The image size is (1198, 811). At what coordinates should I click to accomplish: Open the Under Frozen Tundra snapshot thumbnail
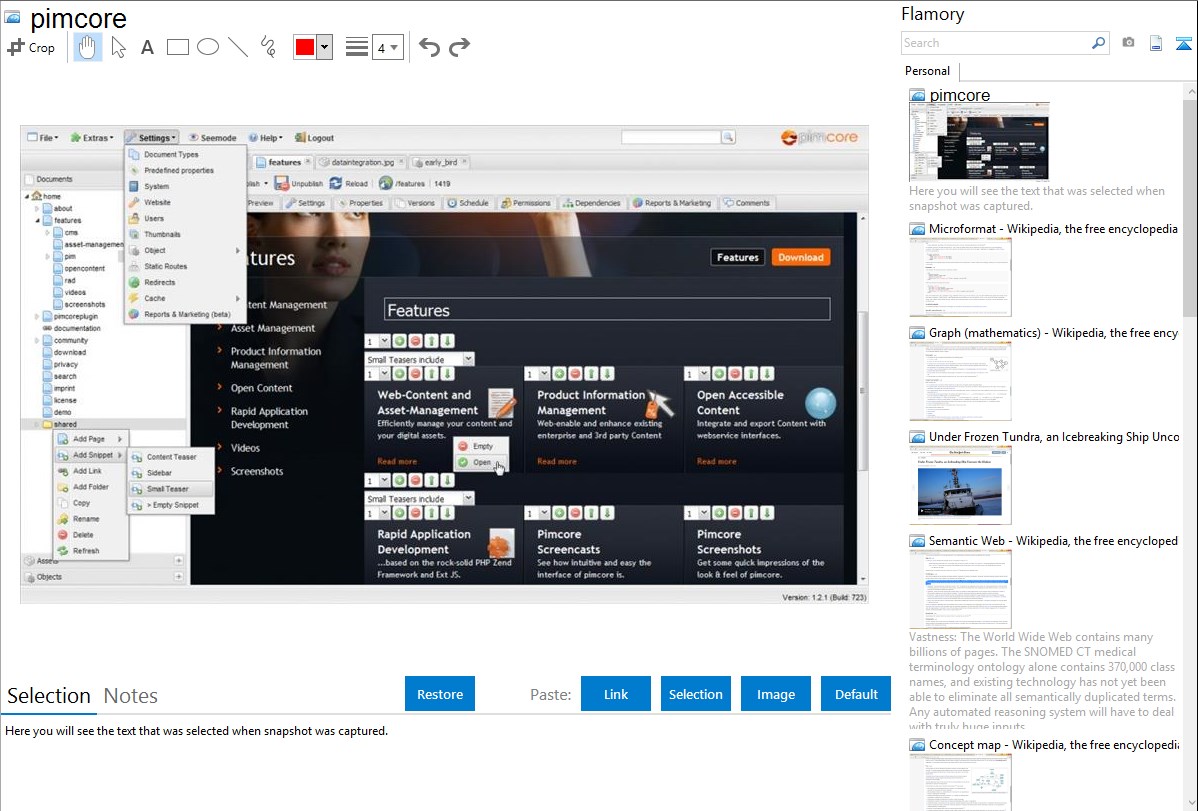[x=960, y=486]
